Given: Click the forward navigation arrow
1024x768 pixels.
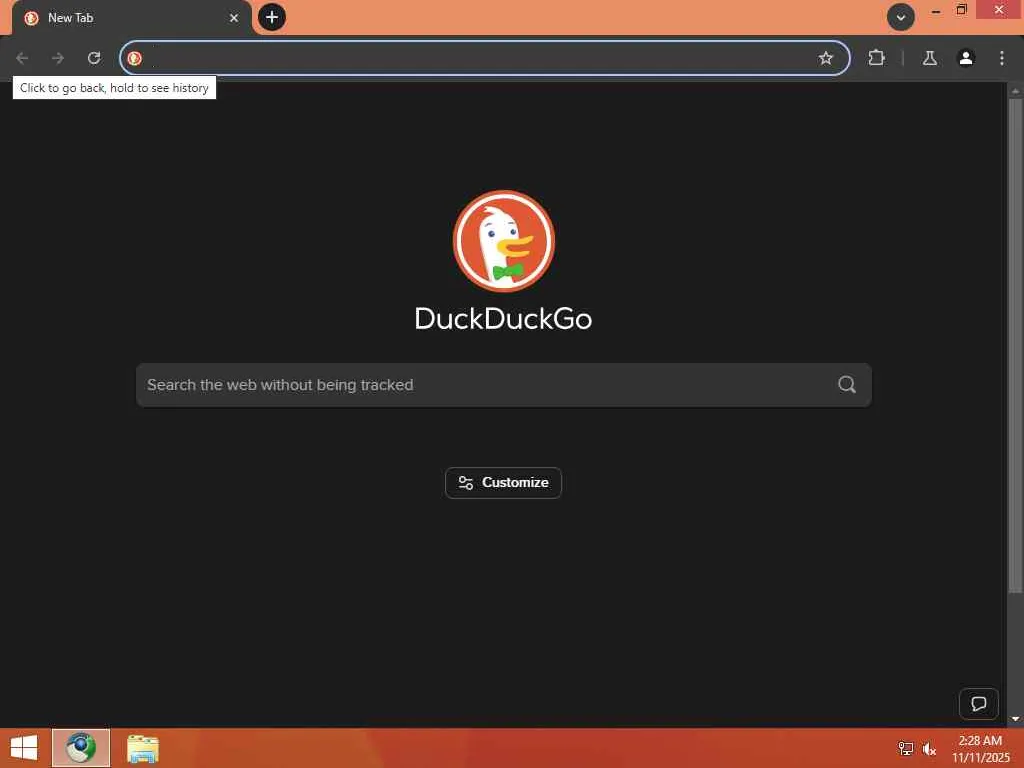Looking at the screenshot, I should [58, 58].
